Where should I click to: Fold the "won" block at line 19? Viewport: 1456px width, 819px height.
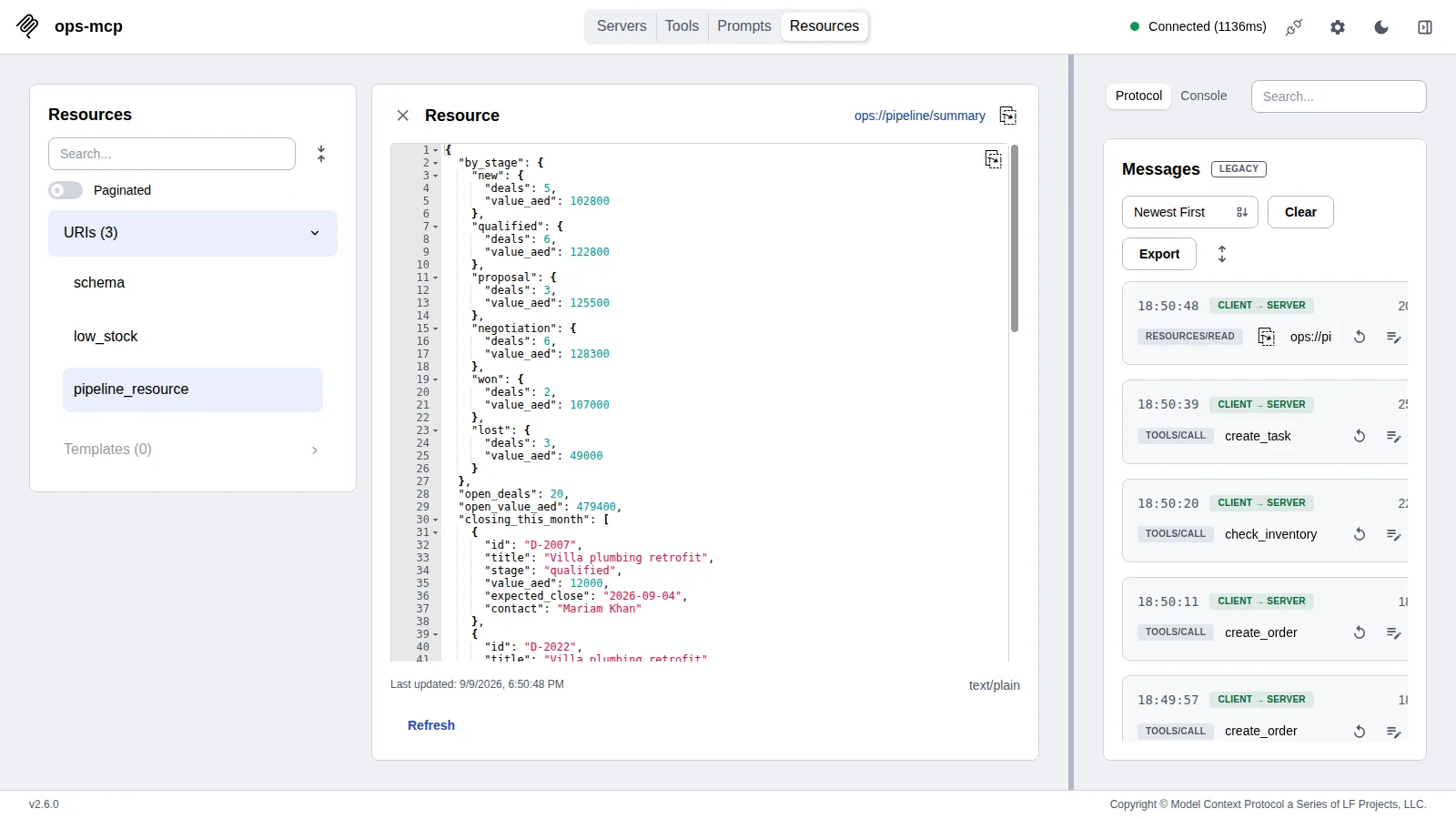(x=436, y=379)
